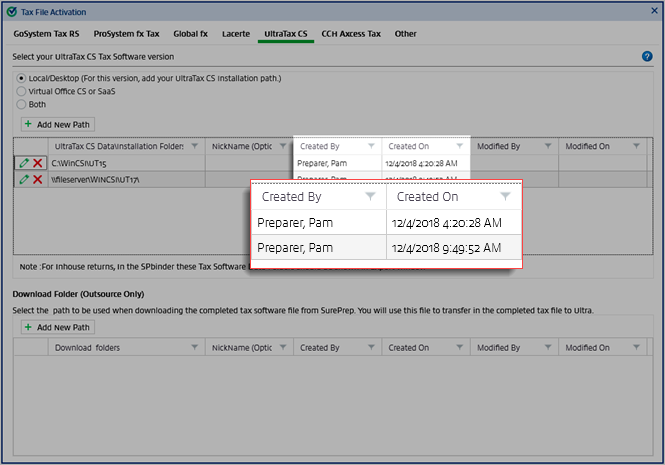Image resolution: width=665 pixels, height=465 pixels.
Task: Select the Local/Desktop radio option
Action: click(x=22, y=78)
